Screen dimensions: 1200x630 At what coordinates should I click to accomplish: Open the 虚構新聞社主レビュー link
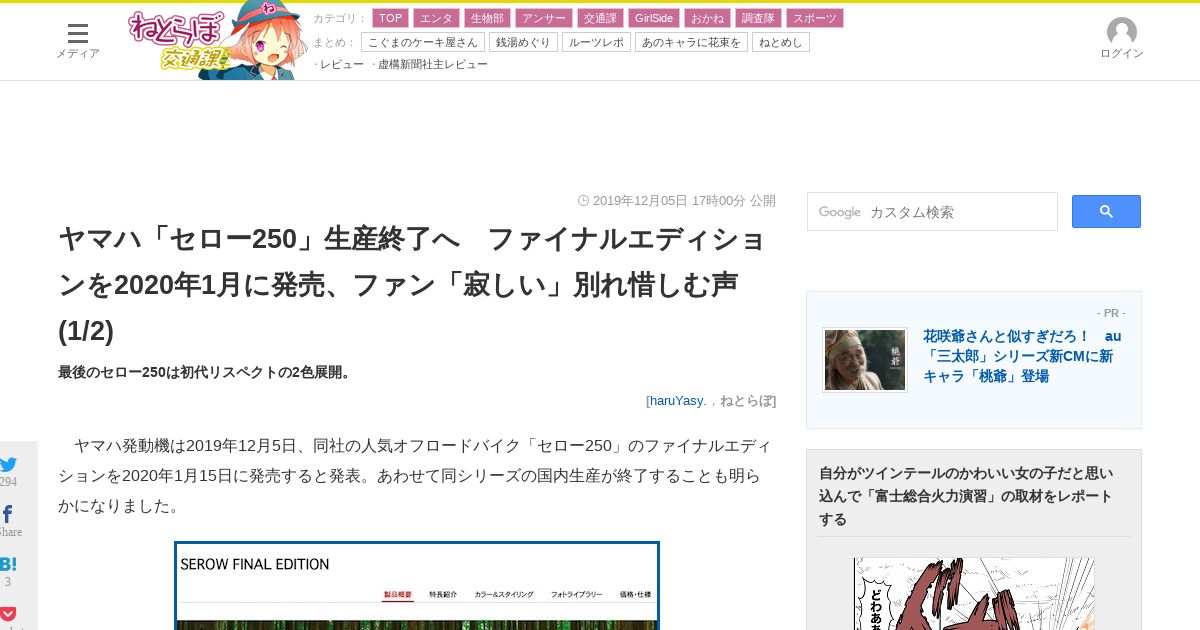click(x=433, y=64)
